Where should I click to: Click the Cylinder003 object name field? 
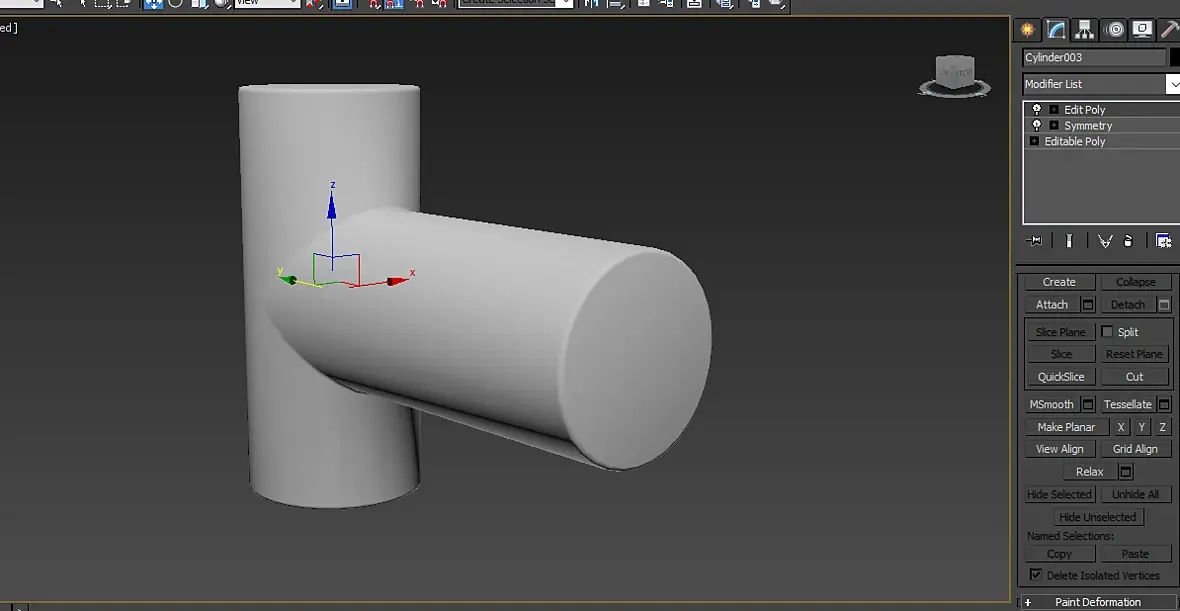pyautogui.click(x=1093, y=58)
